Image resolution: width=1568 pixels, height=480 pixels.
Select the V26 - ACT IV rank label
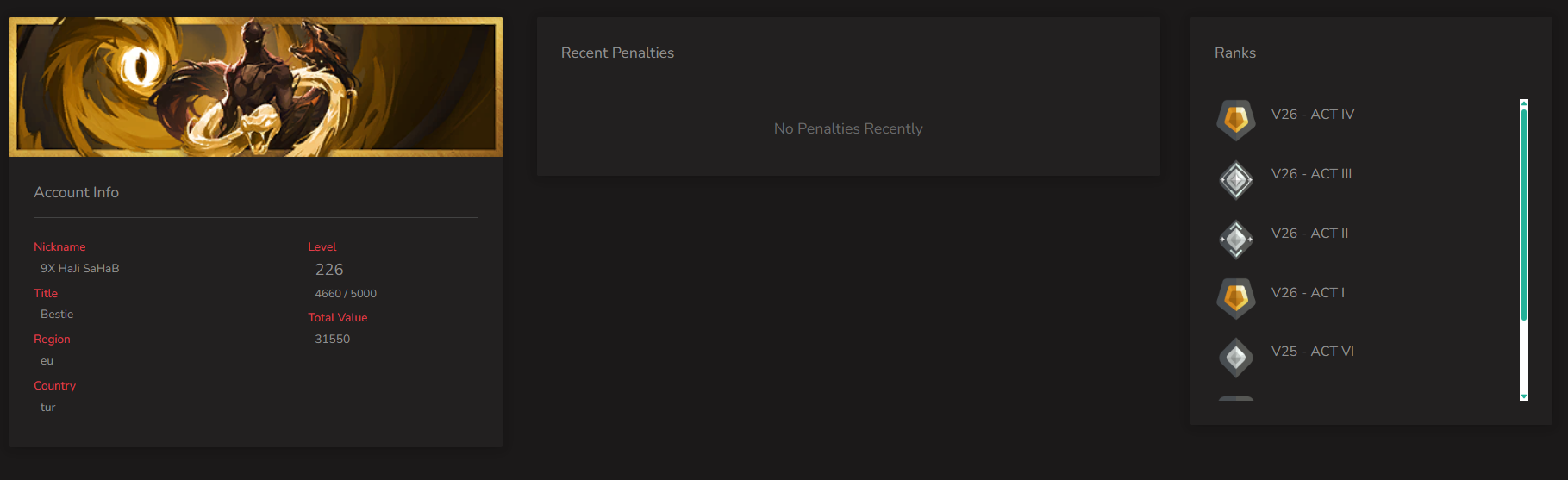[1312, 114]
